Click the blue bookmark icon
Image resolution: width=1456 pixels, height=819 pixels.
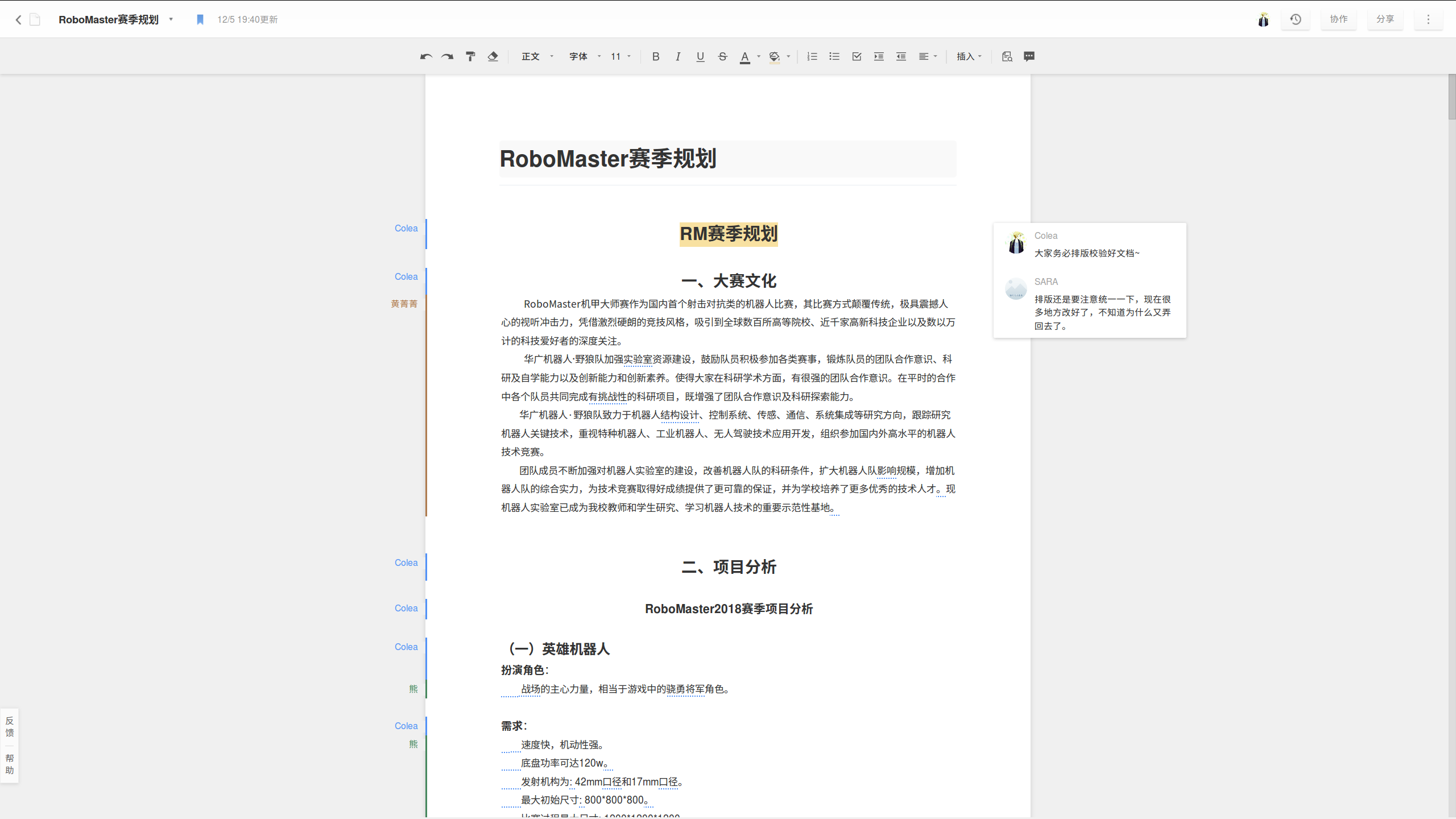click(200, 20)
